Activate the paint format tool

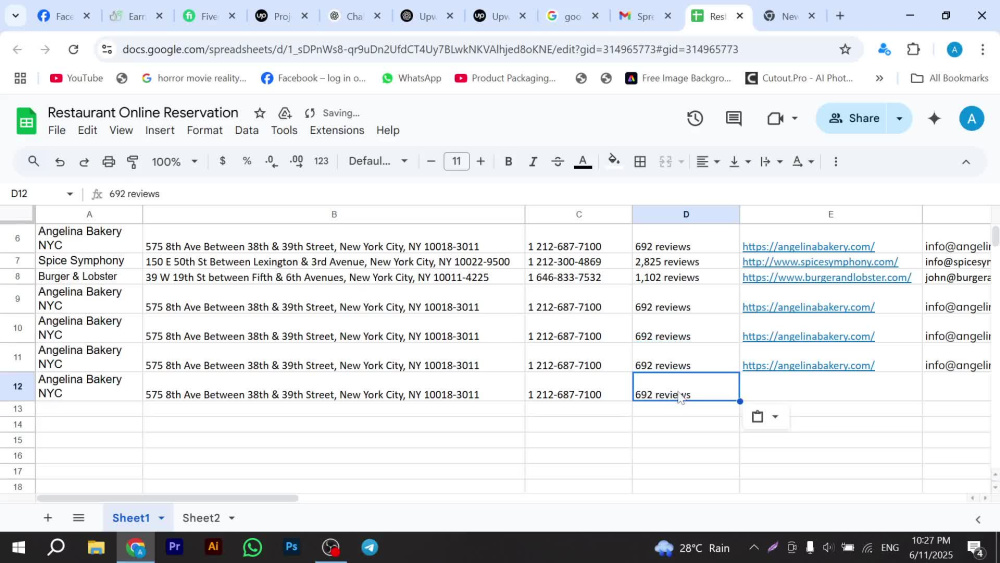pos(133,162)
